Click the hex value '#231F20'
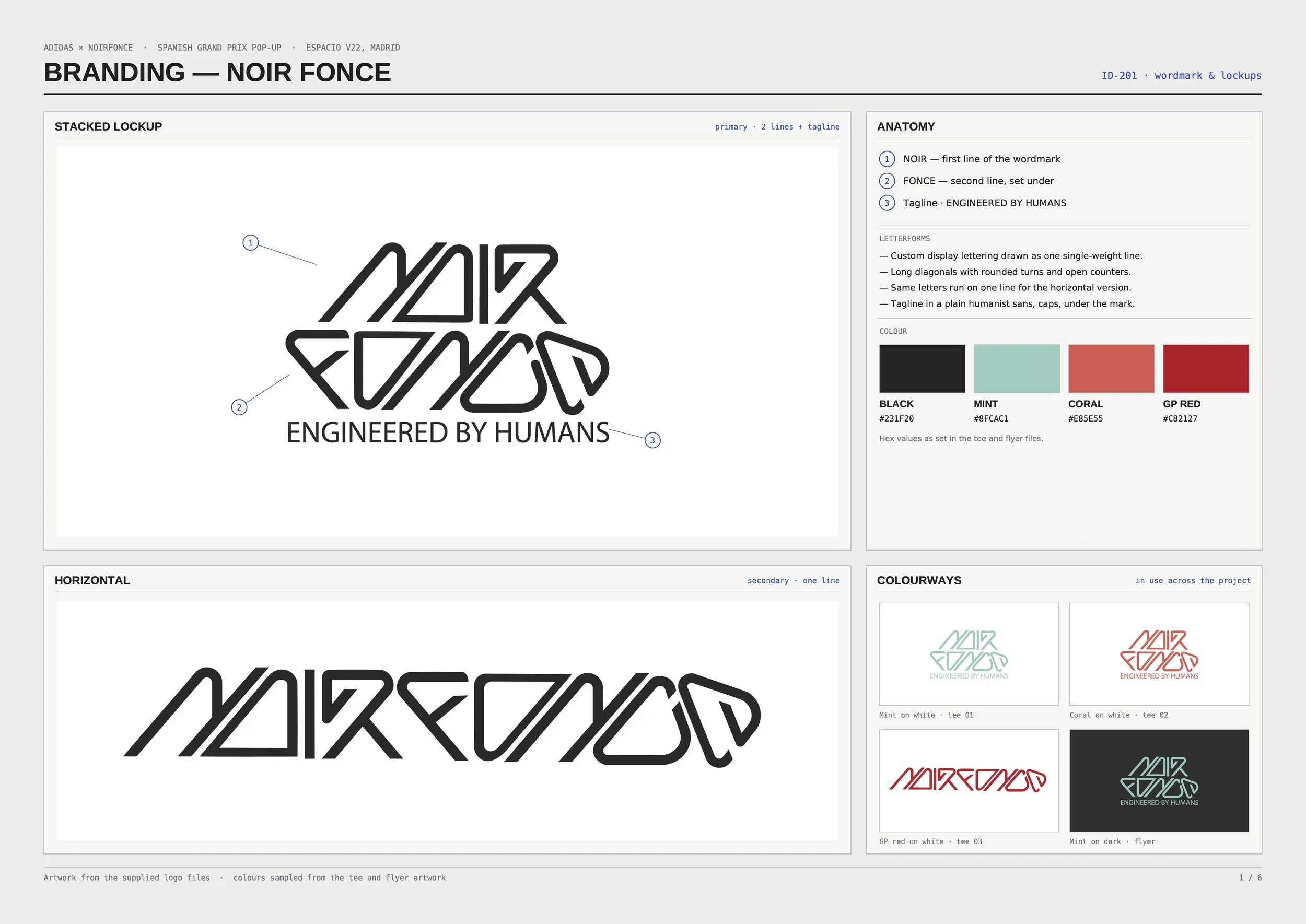Viewport: 1306px width, 924px height. (896, 419)
